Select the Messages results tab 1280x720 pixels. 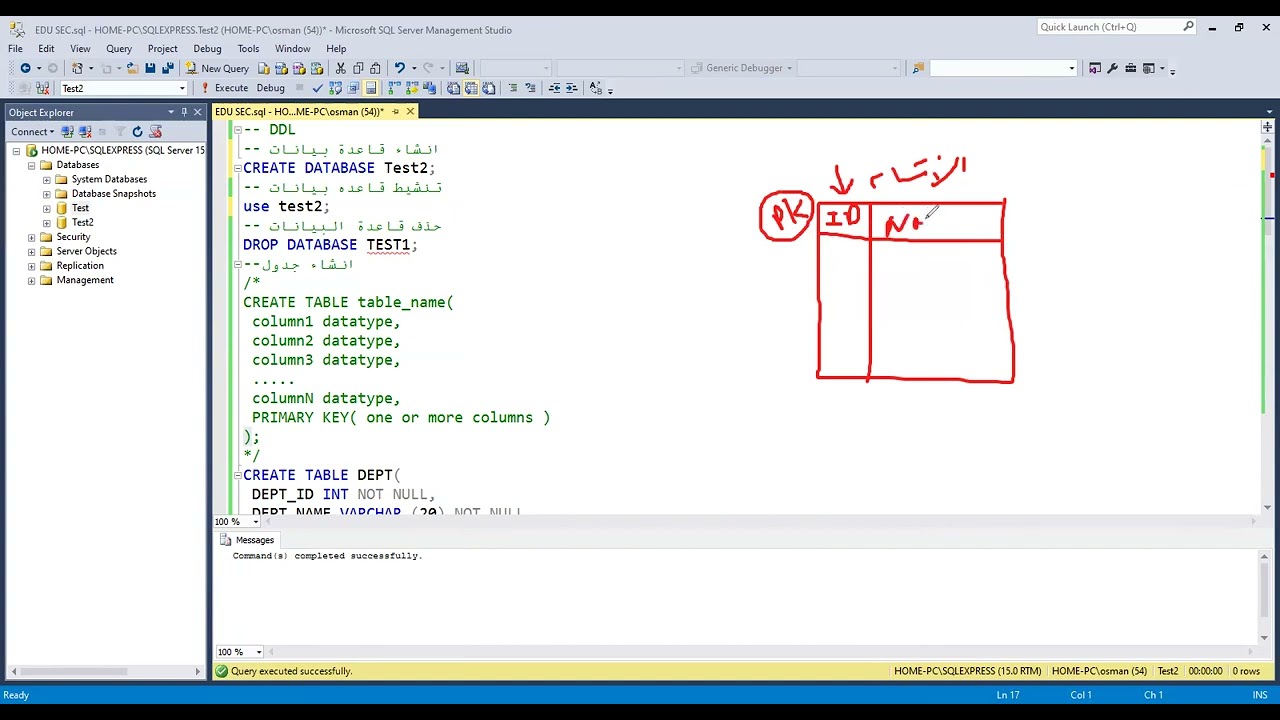(247, 540)
